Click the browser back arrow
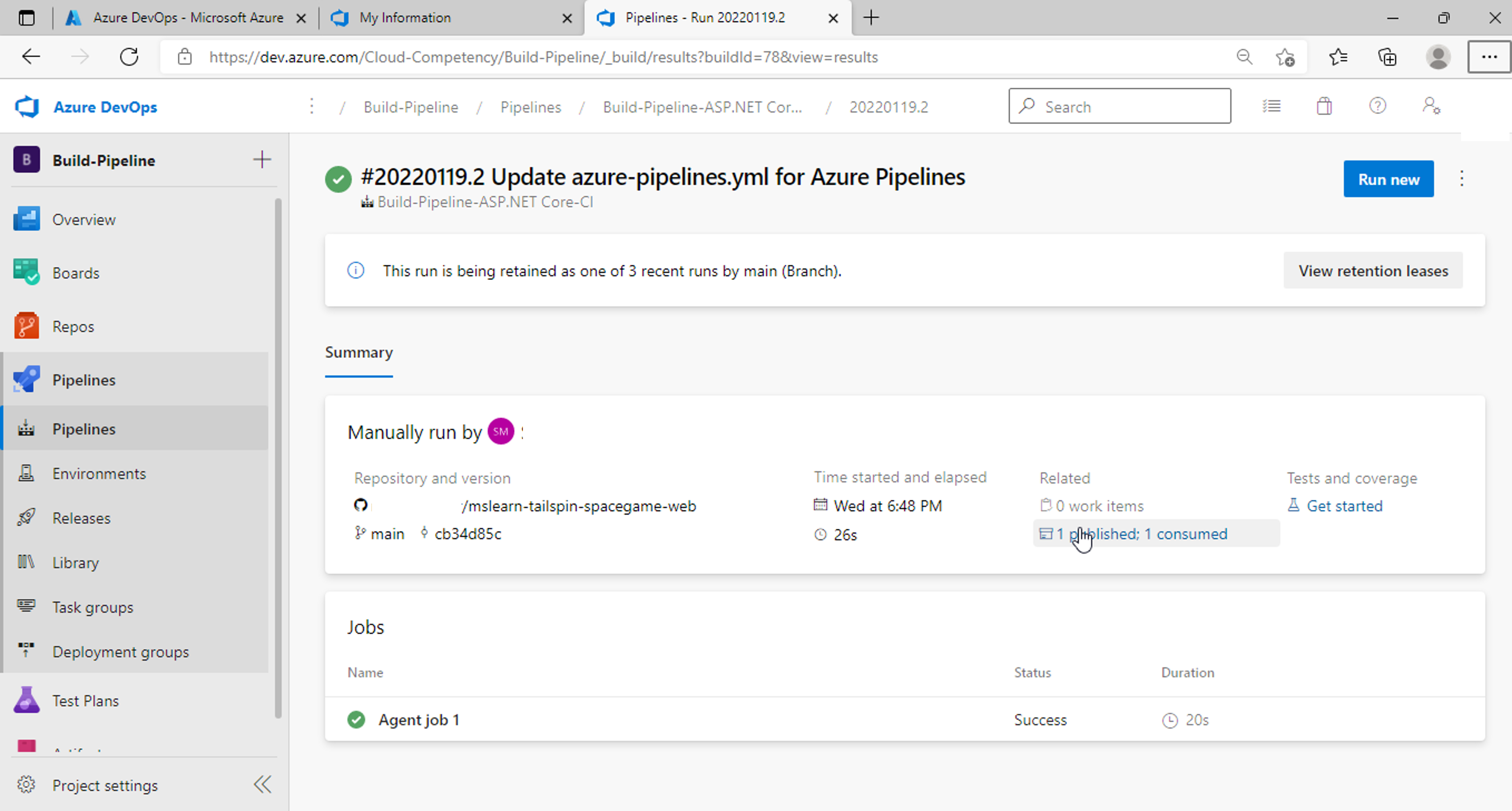 tap(31, 57)
